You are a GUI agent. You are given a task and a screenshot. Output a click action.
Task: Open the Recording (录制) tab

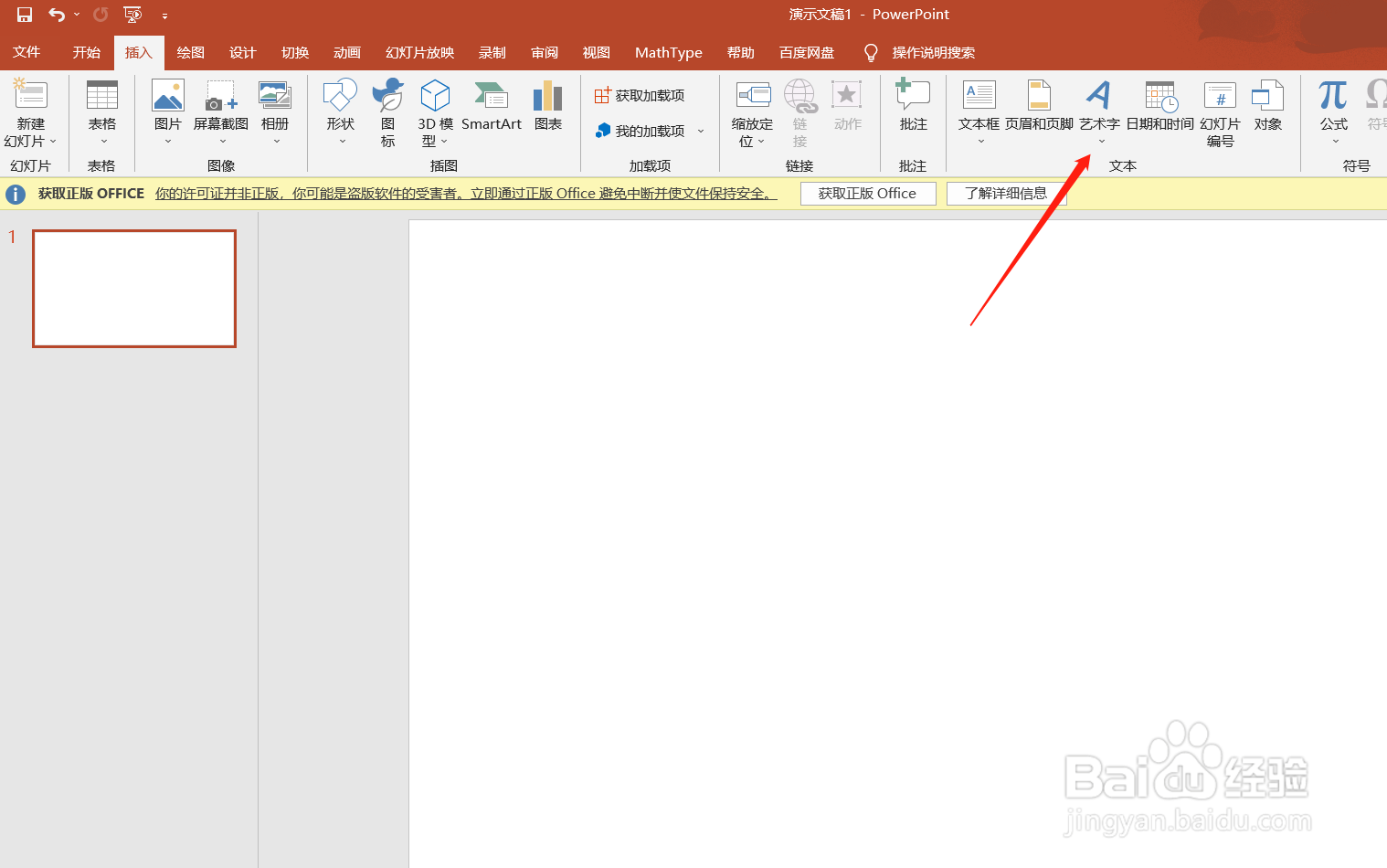pyautogui.click(x=492, y=53)
